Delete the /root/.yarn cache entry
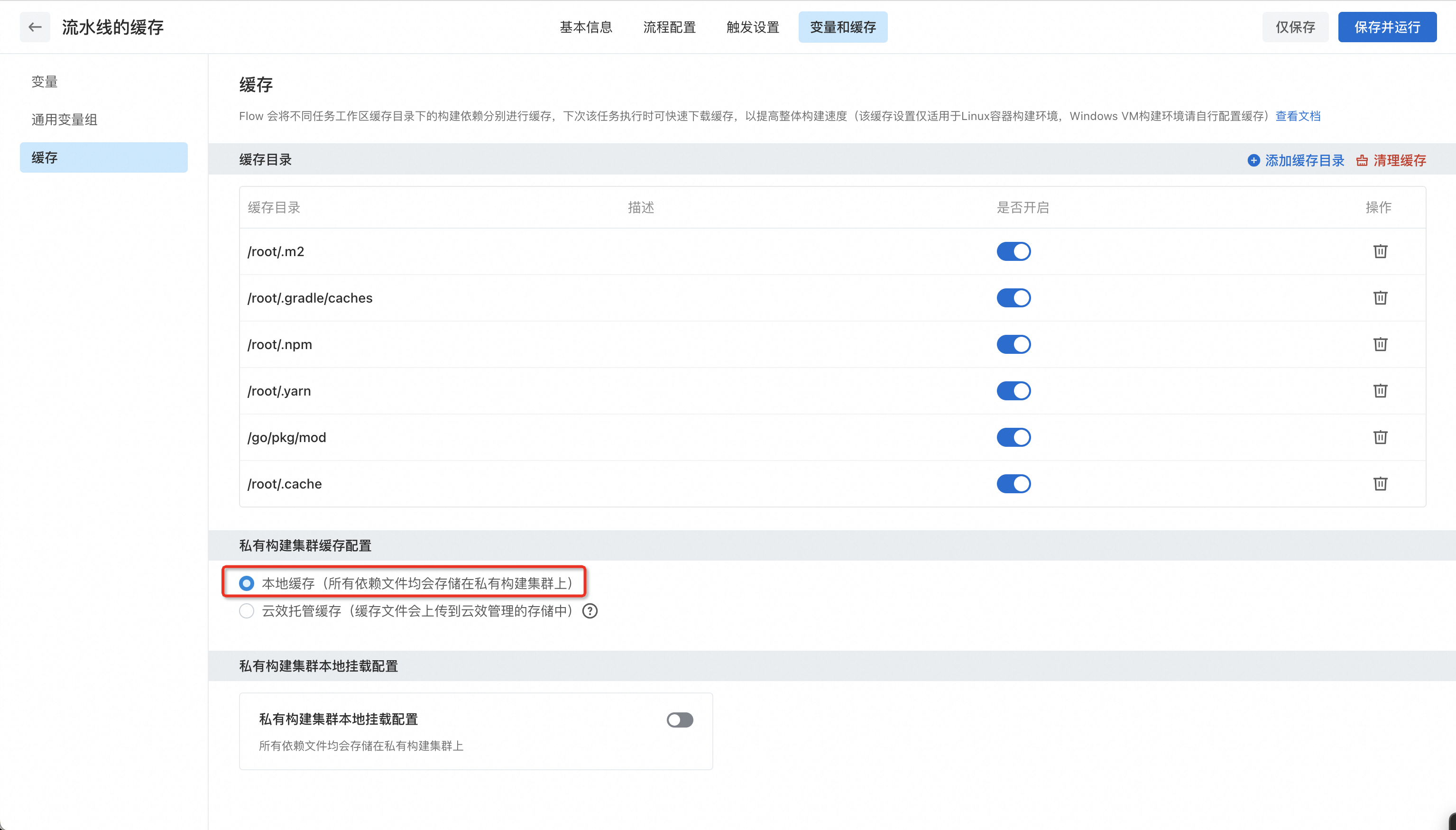The image size is (1456, 830). (x=1380, y=391)
